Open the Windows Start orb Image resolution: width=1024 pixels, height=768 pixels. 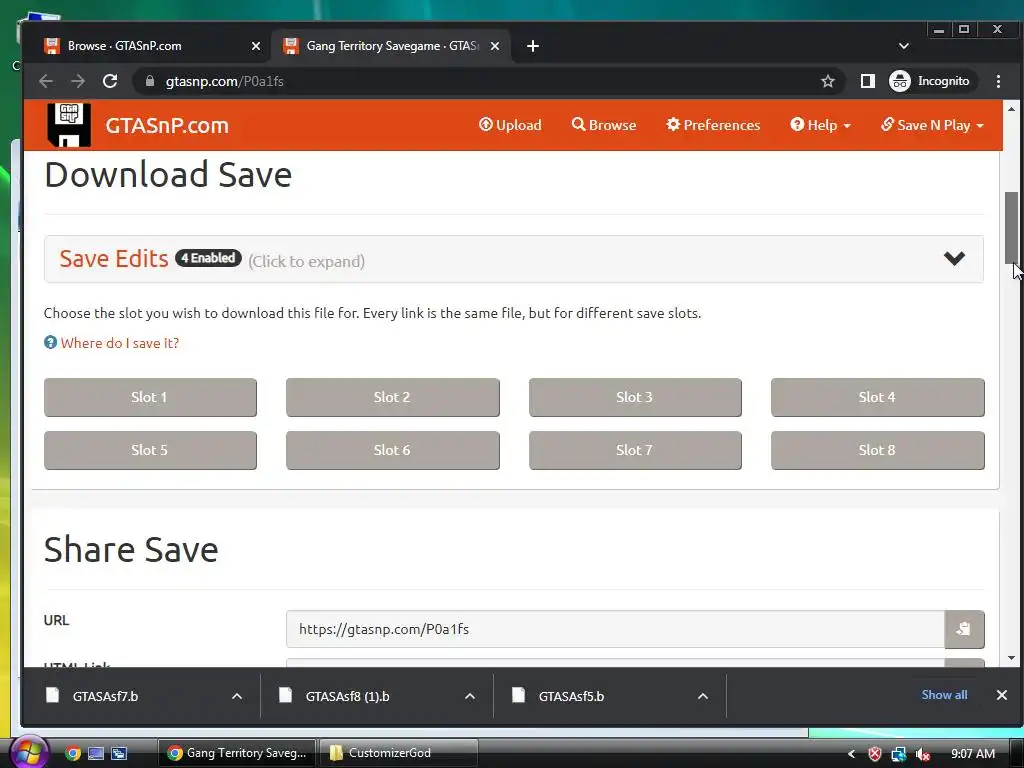pos(29,752)
